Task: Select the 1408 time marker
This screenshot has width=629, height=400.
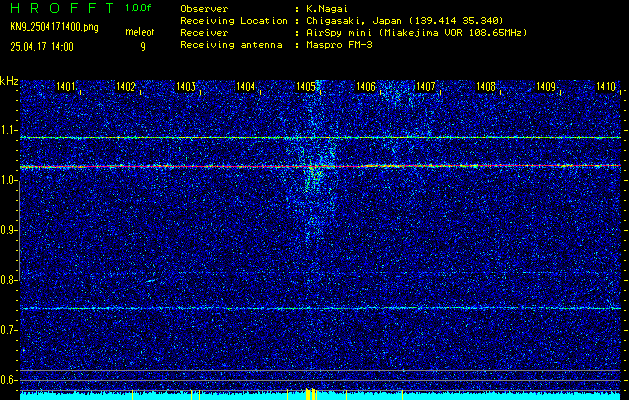Action: tap(486, 86)
